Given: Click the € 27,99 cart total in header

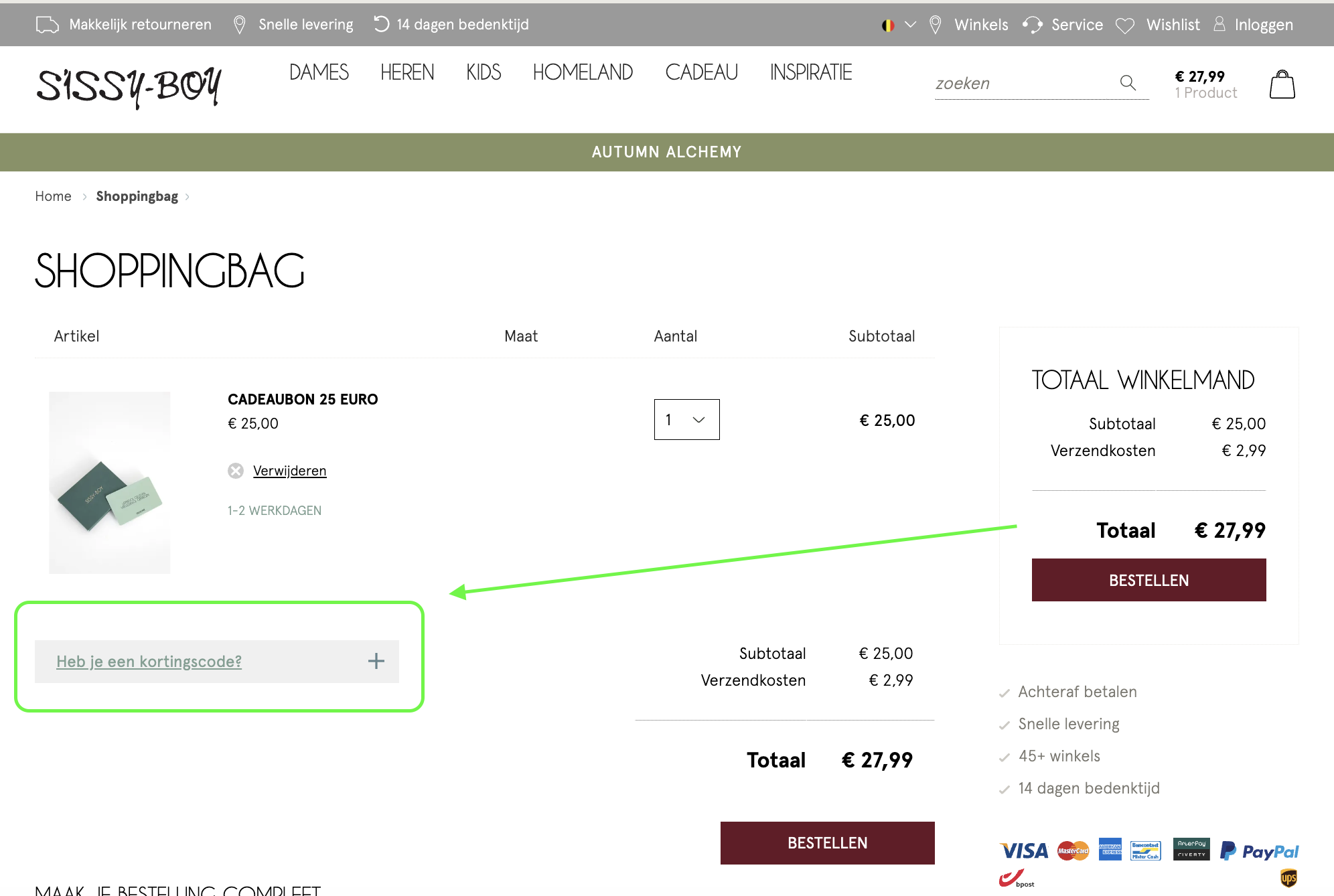Looking at the screenshot, I should click(x=1199, y=76).
